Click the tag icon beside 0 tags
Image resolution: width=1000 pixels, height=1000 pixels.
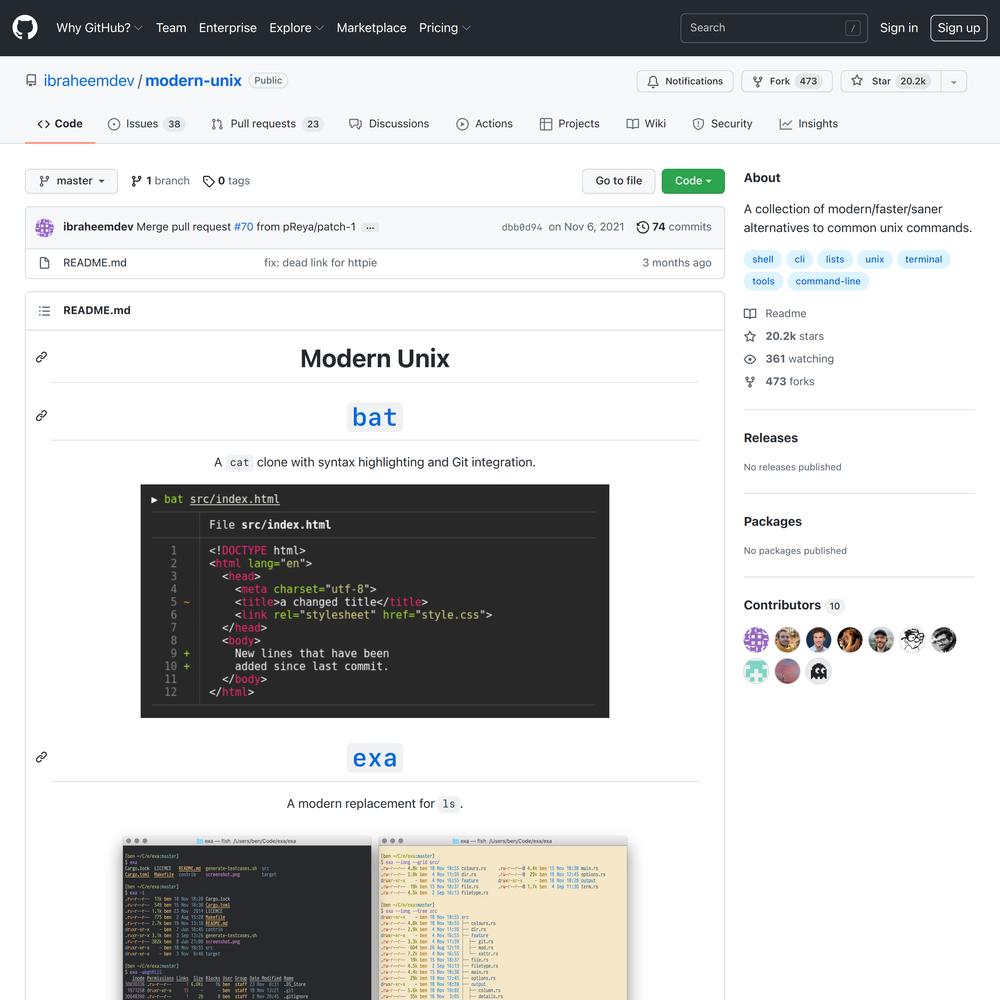(x=209, y=181)
